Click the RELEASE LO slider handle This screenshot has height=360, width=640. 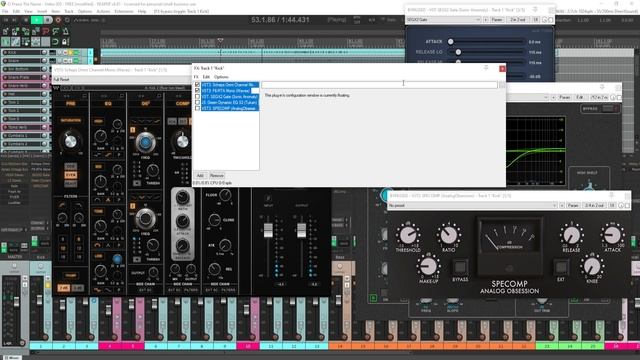(x=458, y=52)
